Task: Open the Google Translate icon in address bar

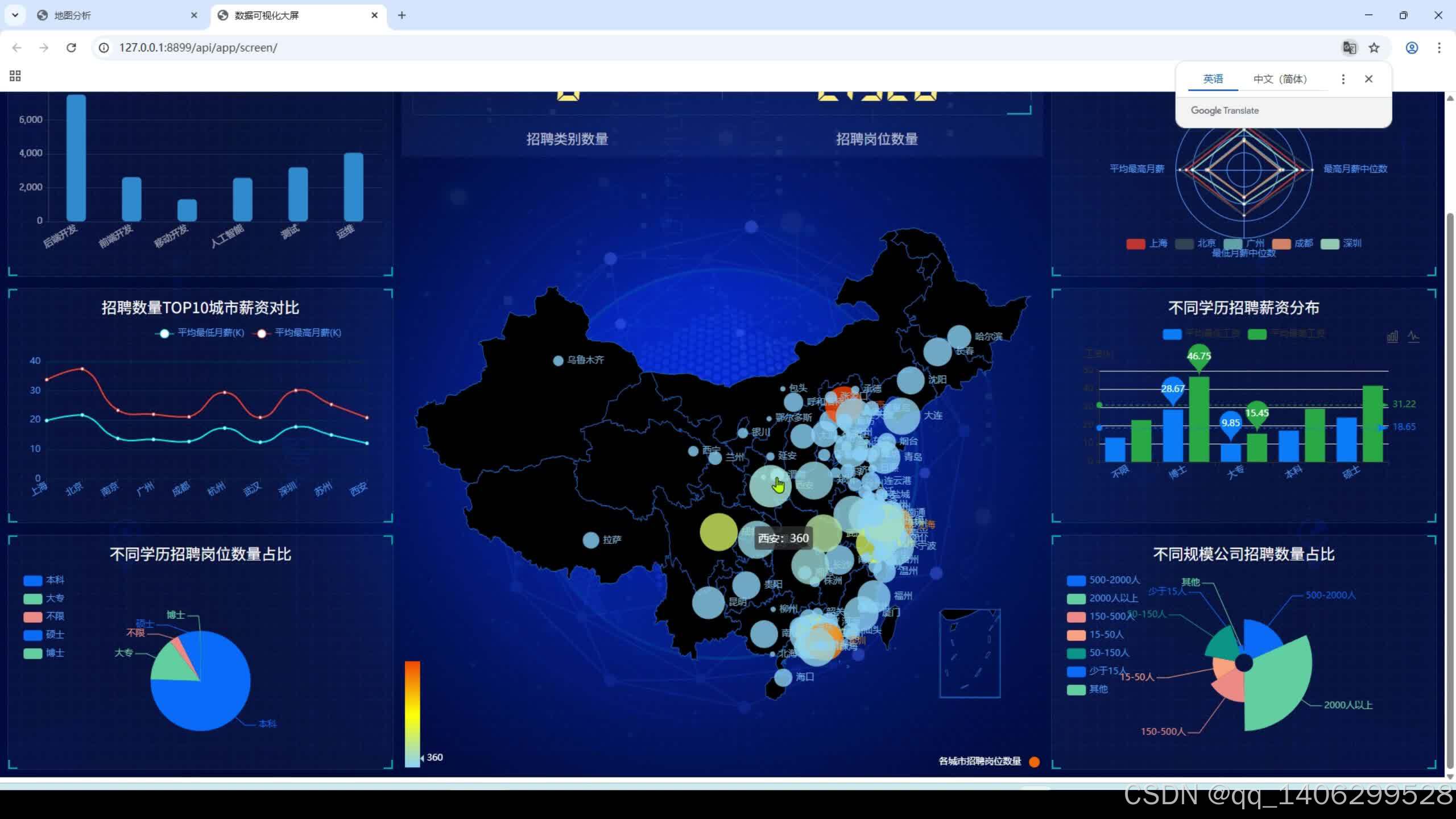Action: click(1349, 48)
